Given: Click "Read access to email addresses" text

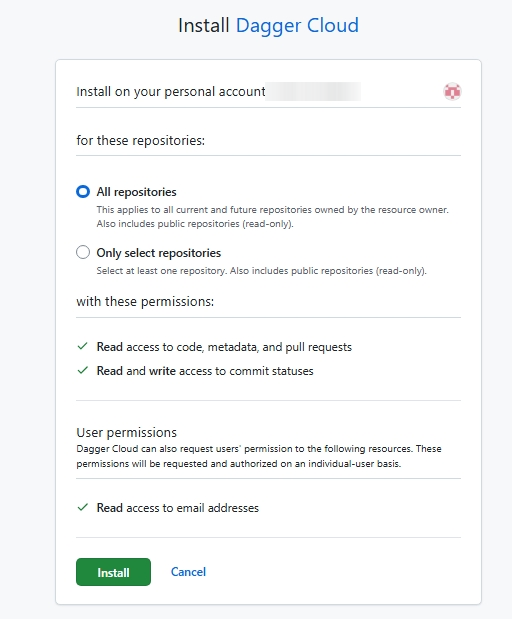Looking at the screenshot, I should (x=178, y=508).
